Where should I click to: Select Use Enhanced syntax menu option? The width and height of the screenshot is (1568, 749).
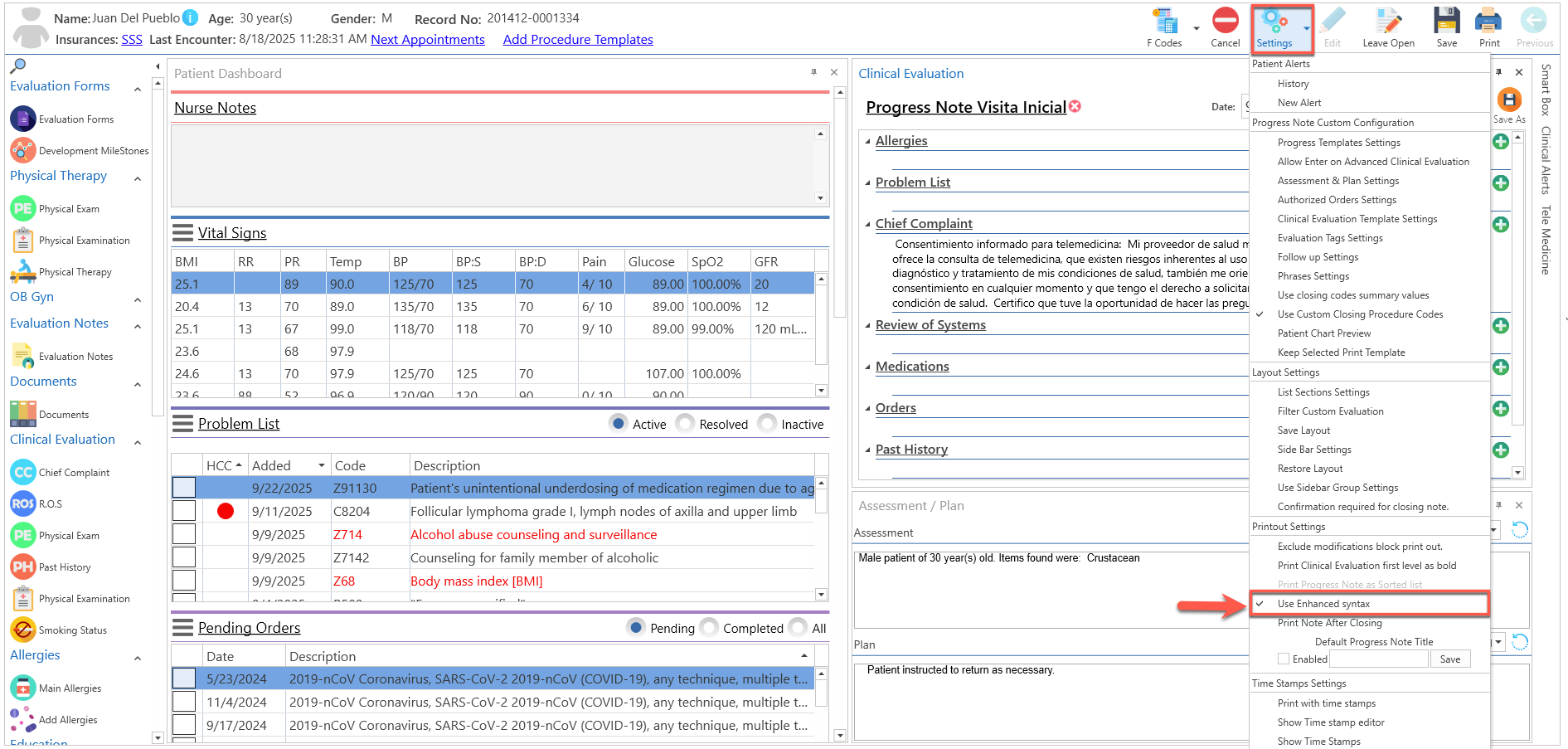point(1370,604)
